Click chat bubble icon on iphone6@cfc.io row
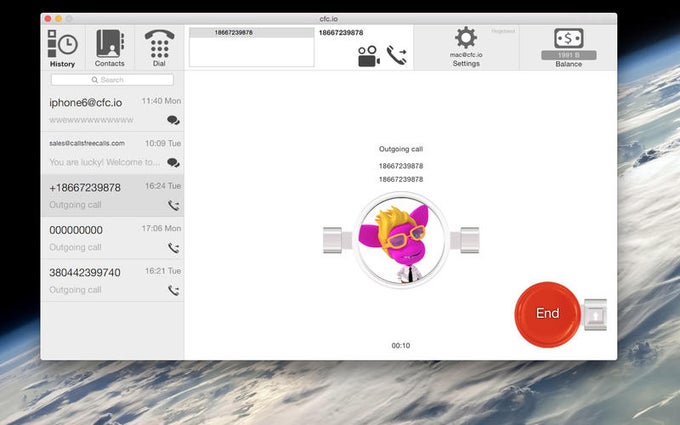This screenshot has width=680, height=425. click(x=173, y=120)
